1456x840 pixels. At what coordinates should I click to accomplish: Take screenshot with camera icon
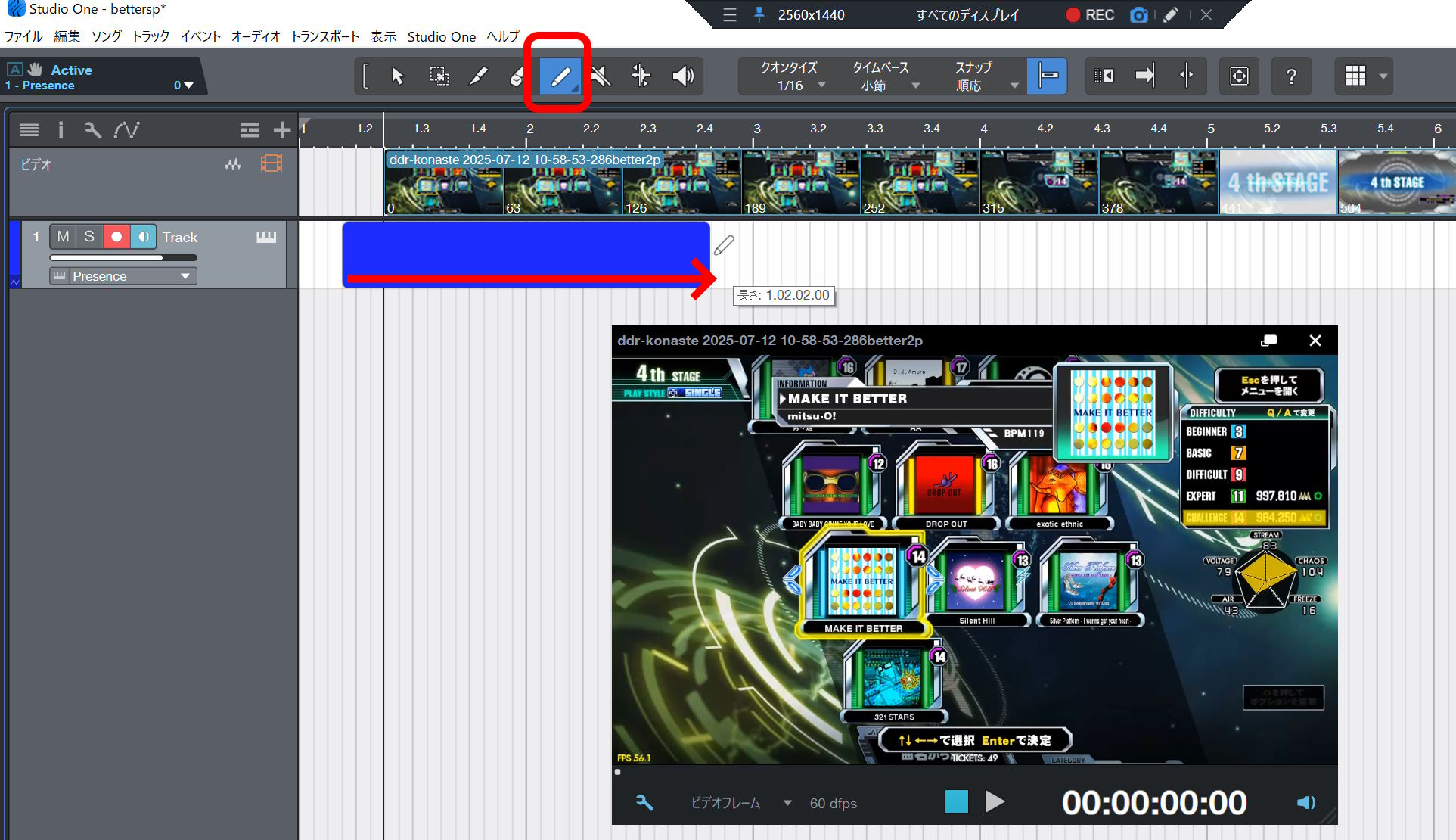tap(1138, 15)
